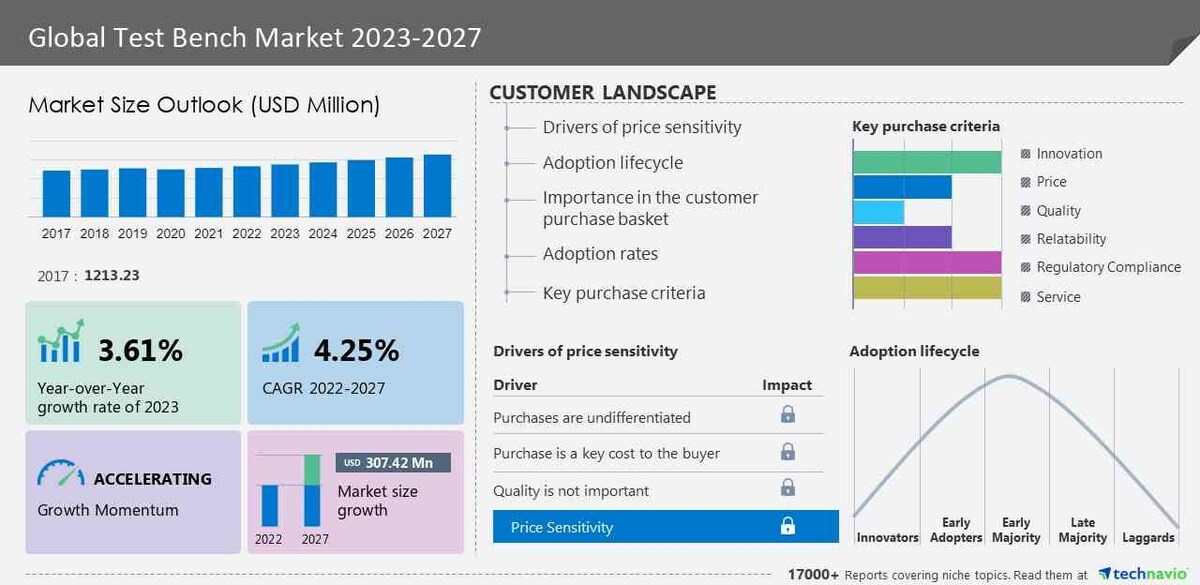Viewport: 1200px width, 585px height.
Task: Select Importance in the customer purchase basket item
Action: pyautogui.click(x=650, y=208)
